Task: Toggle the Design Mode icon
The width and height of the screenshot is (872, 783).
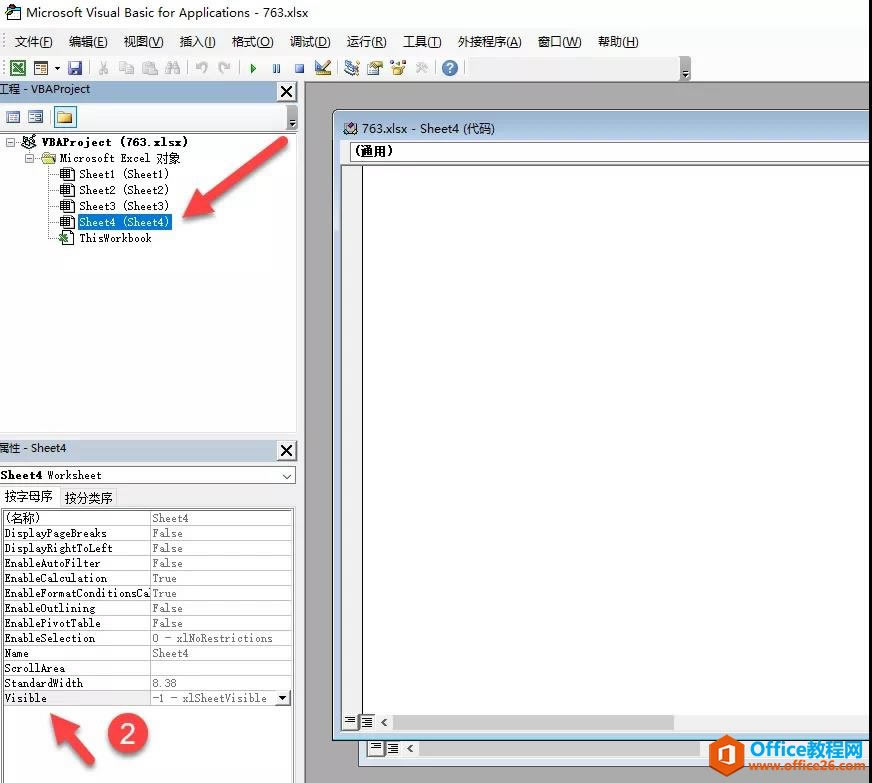Action: (323, 68)
